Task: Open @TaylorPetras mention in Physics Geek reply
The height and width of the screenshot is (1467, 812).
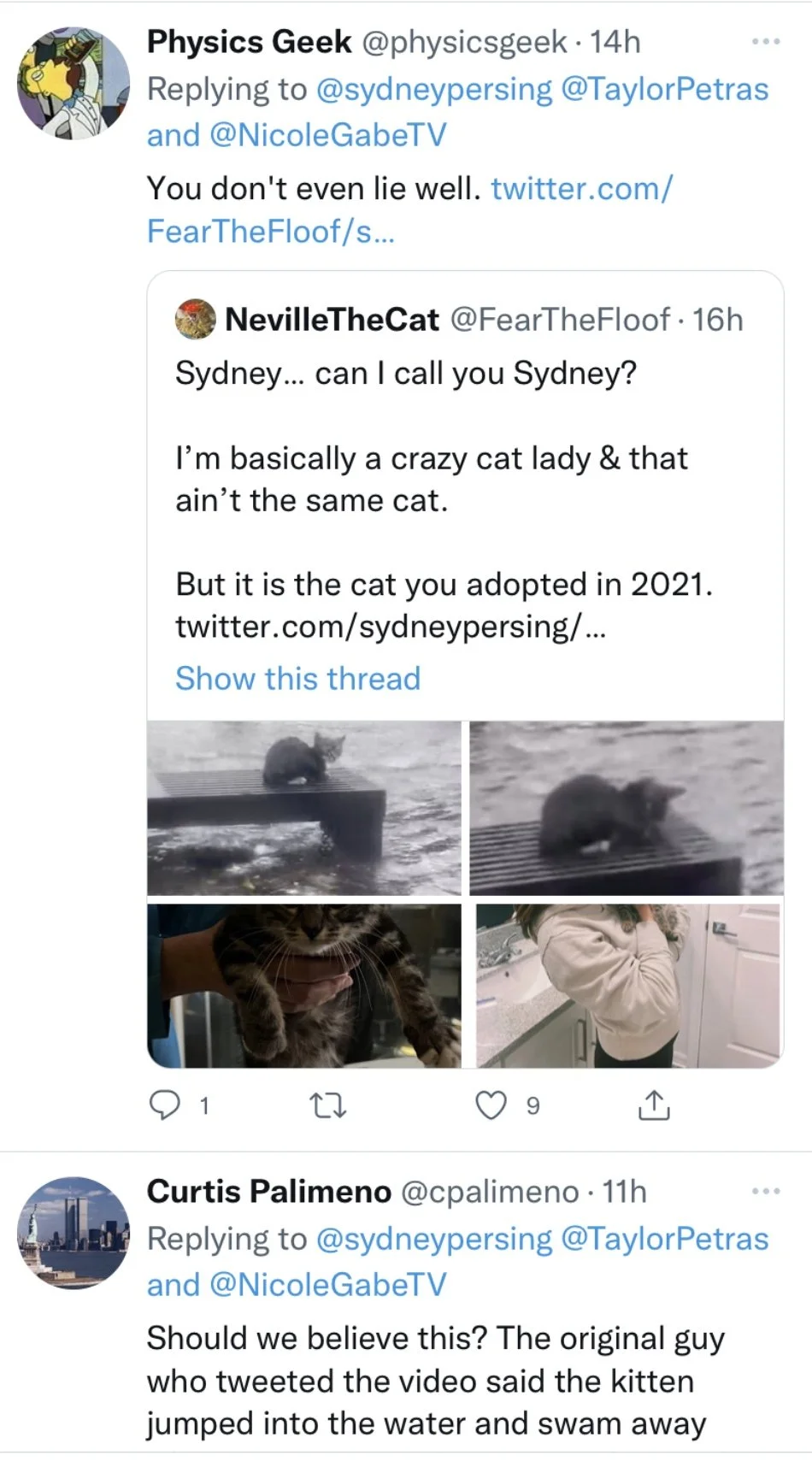Action: pos(665,89)
